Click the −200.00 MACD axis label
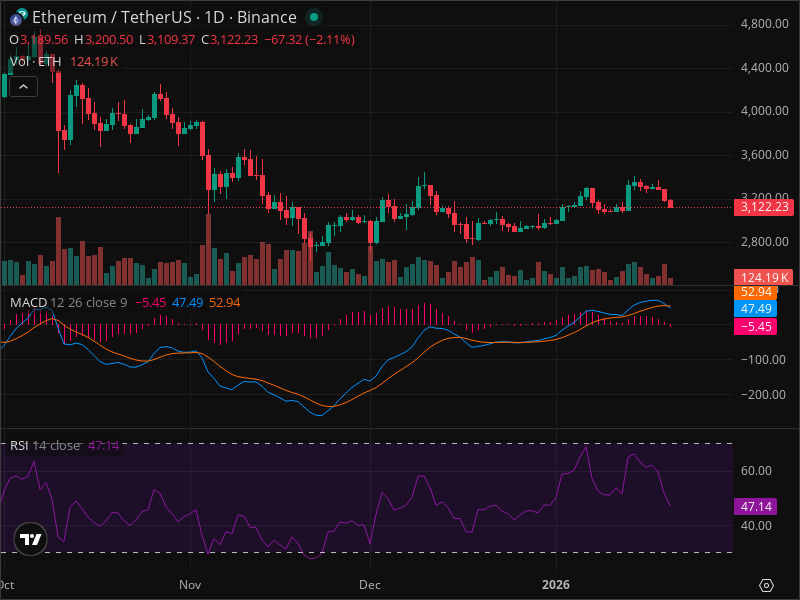800x600 pixels. tap(763, 394)
